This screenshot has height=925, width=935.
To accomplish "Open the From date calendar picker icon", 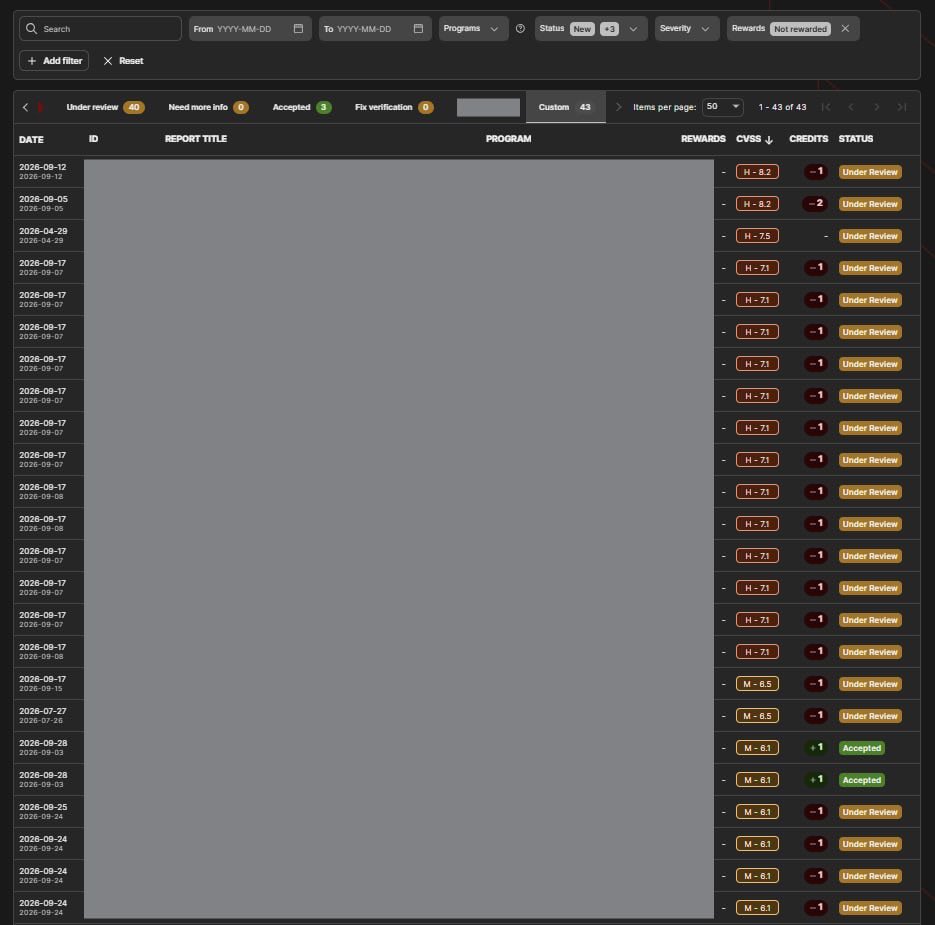I will pyautogui.click(x=298, y=29).
